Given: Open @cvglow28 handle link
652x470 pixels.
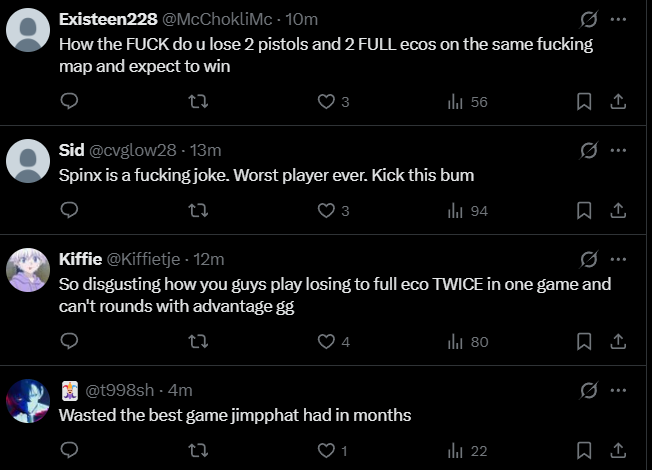Looking at the screenshot, I should (x=132, y=150).
